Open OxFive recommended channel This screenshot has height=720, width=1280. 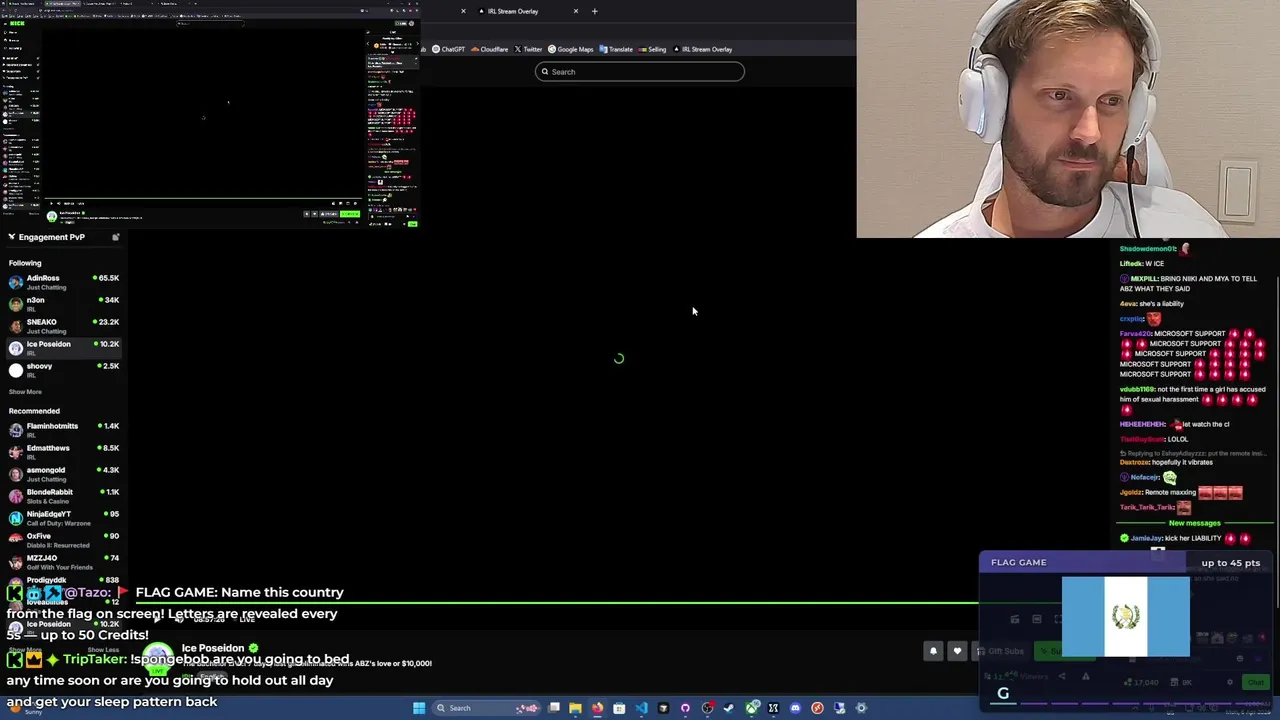click(63, 540)
